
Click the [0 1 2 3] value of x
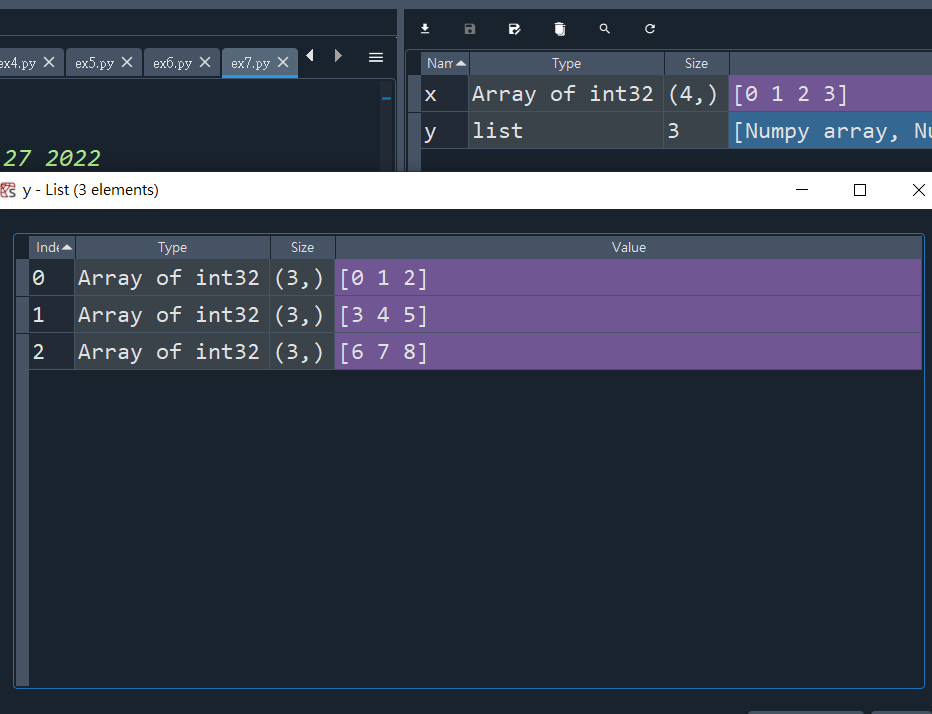pyautogui.click(x=830, y=93)
